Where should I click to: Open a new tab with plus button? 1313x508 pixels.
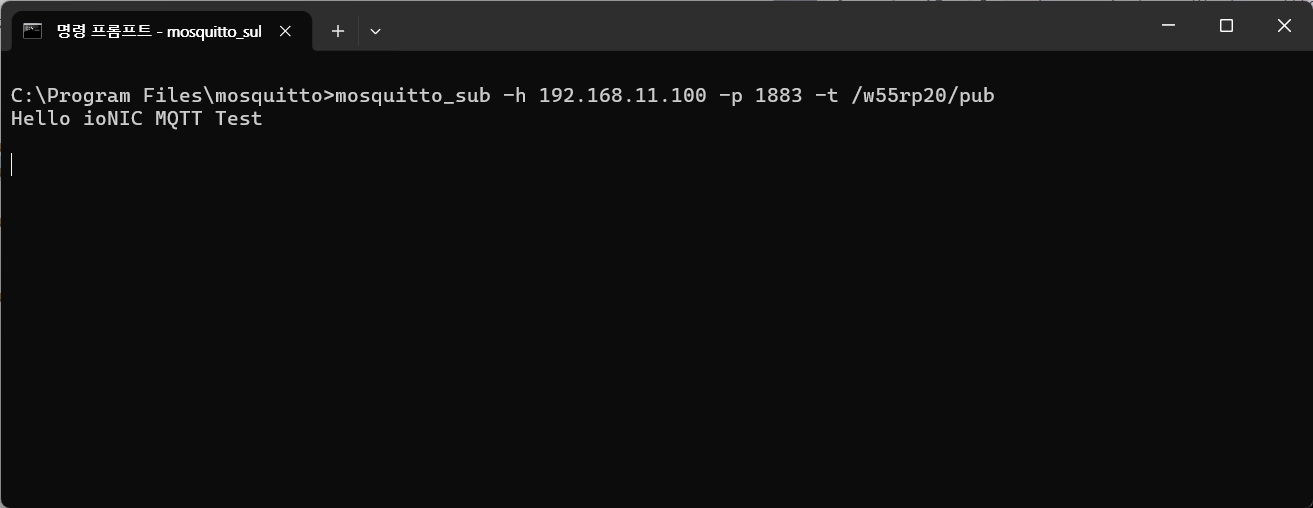click(x=338, y=31)
